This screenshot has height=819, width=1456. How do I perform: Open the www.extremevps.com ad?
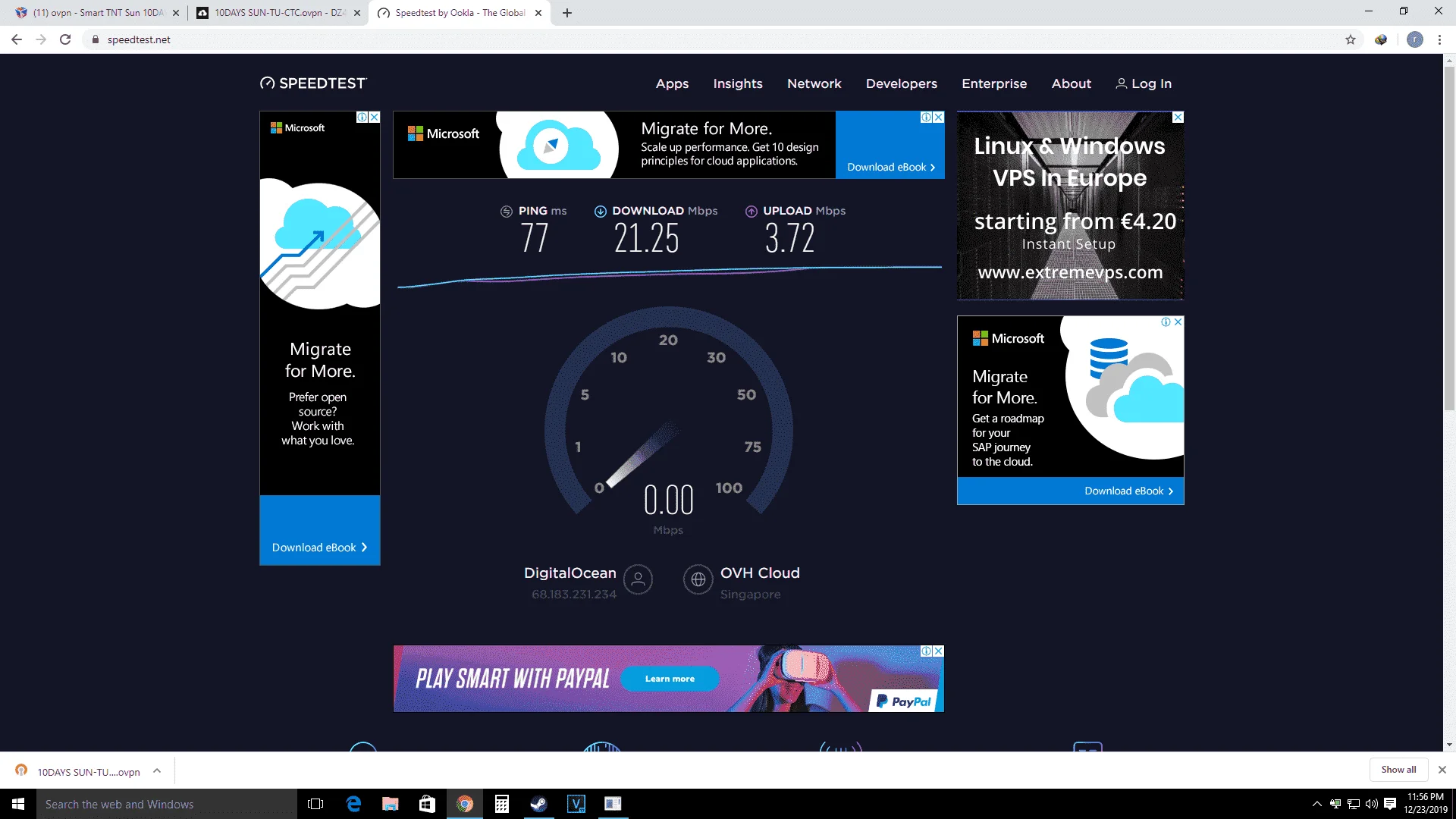(x=1070, y=272)
